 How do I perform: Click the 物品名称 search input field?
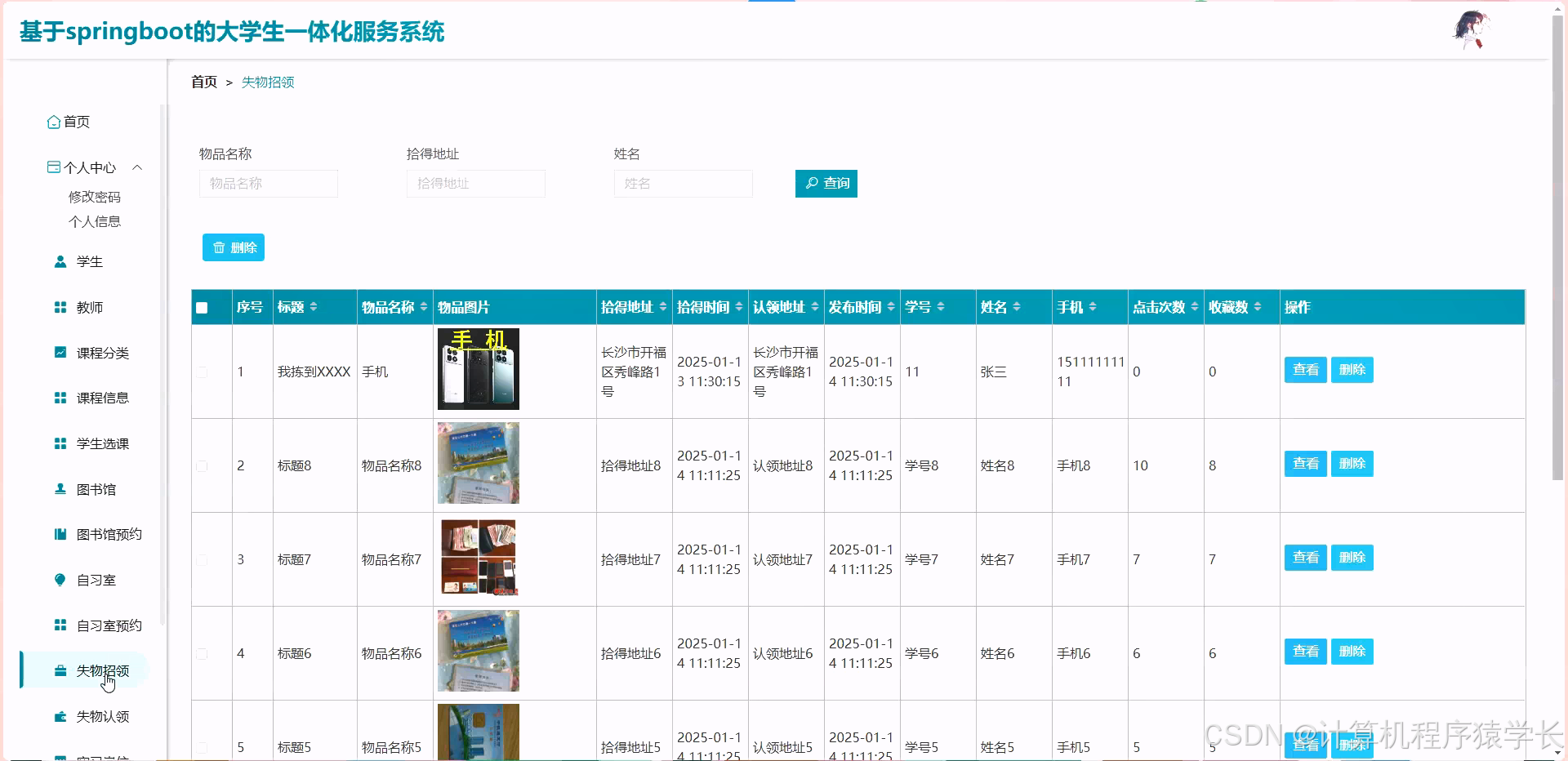point(269,183)
